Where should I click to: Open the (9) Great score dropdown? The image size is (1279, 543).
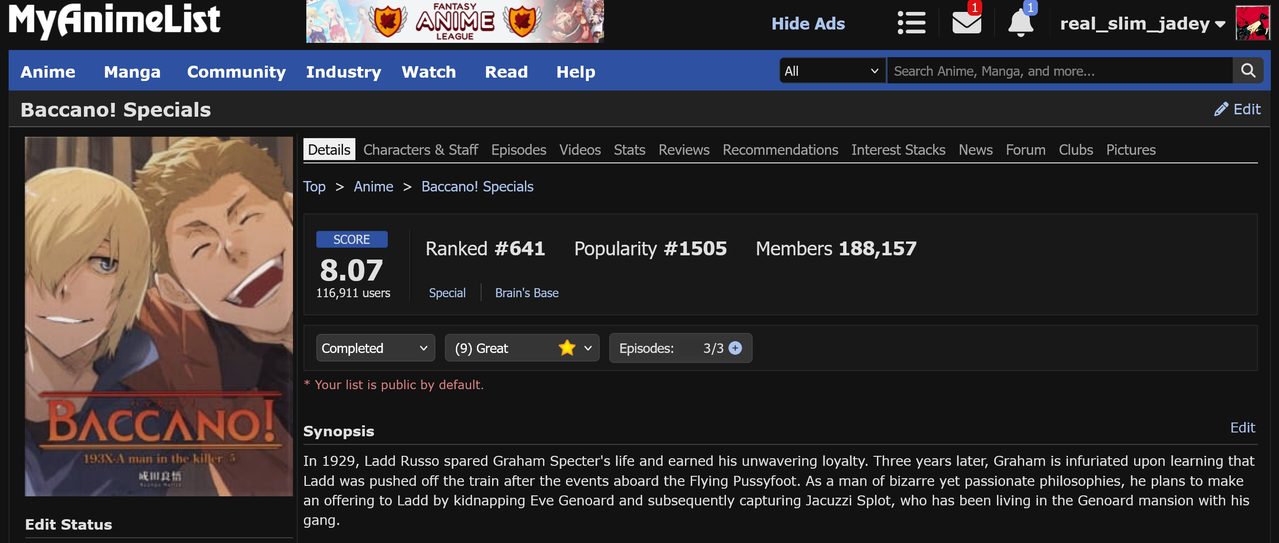[522, 348]
